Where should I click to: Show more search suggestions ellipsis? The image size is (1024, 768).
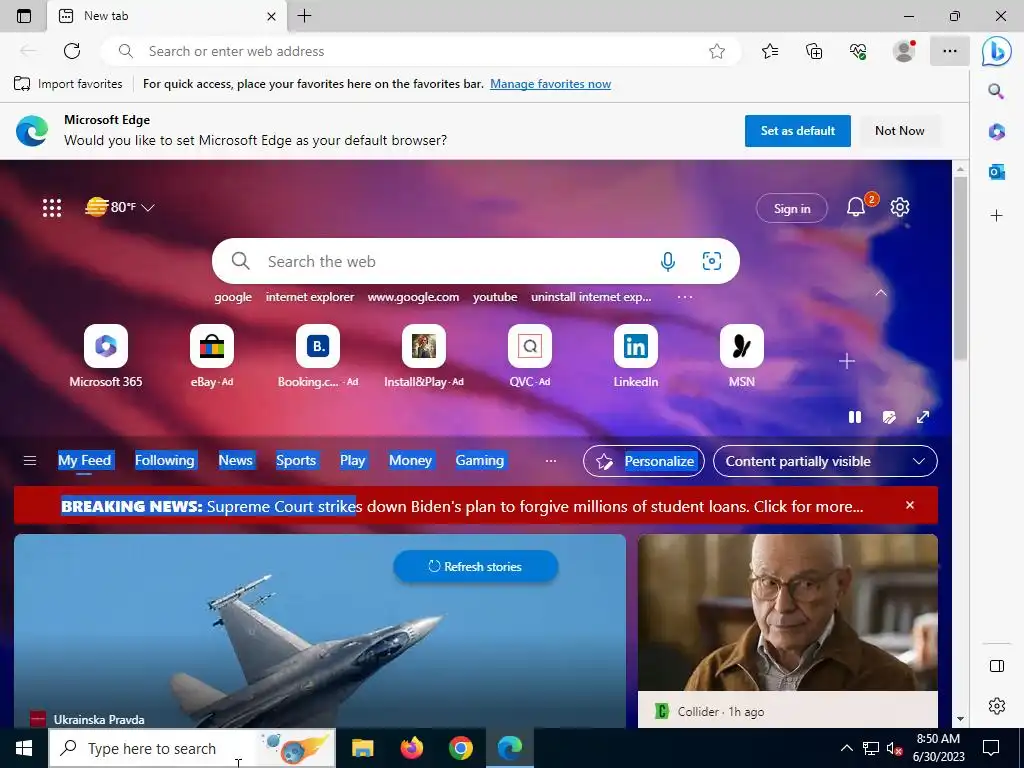pos(684,297)
